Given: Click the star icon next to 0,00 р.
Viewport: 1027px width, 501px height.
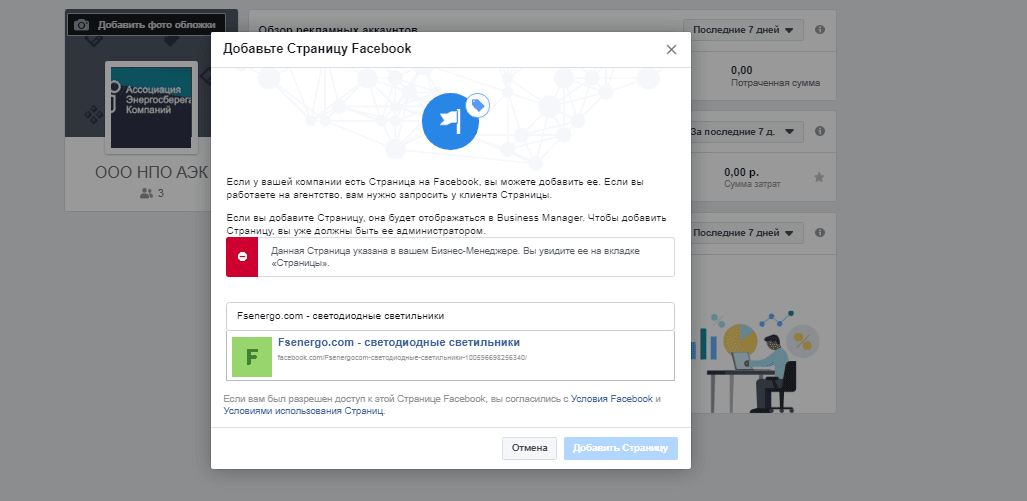Looking at the screenshot, I should 819,177.
